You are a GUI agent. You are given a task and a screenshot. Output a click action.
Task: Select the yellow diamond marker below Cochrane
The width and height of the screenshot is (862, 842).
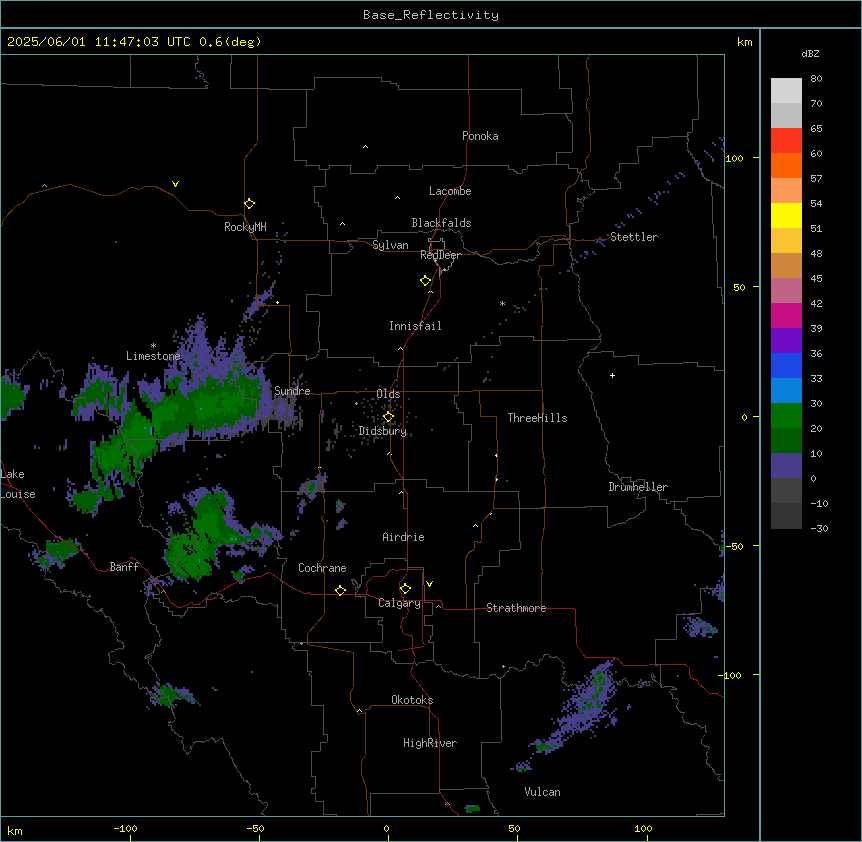[340, 590]
